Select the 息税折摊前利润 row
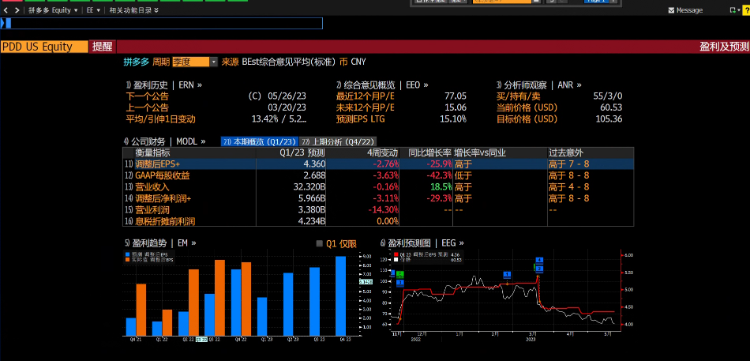 [x=378, y=221]
